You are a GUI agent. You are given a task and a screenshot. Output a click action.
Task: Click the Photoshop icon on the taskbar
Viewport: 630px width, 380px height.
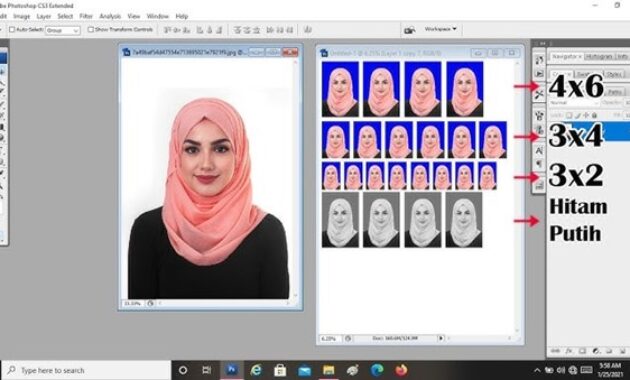click(232, 370)
